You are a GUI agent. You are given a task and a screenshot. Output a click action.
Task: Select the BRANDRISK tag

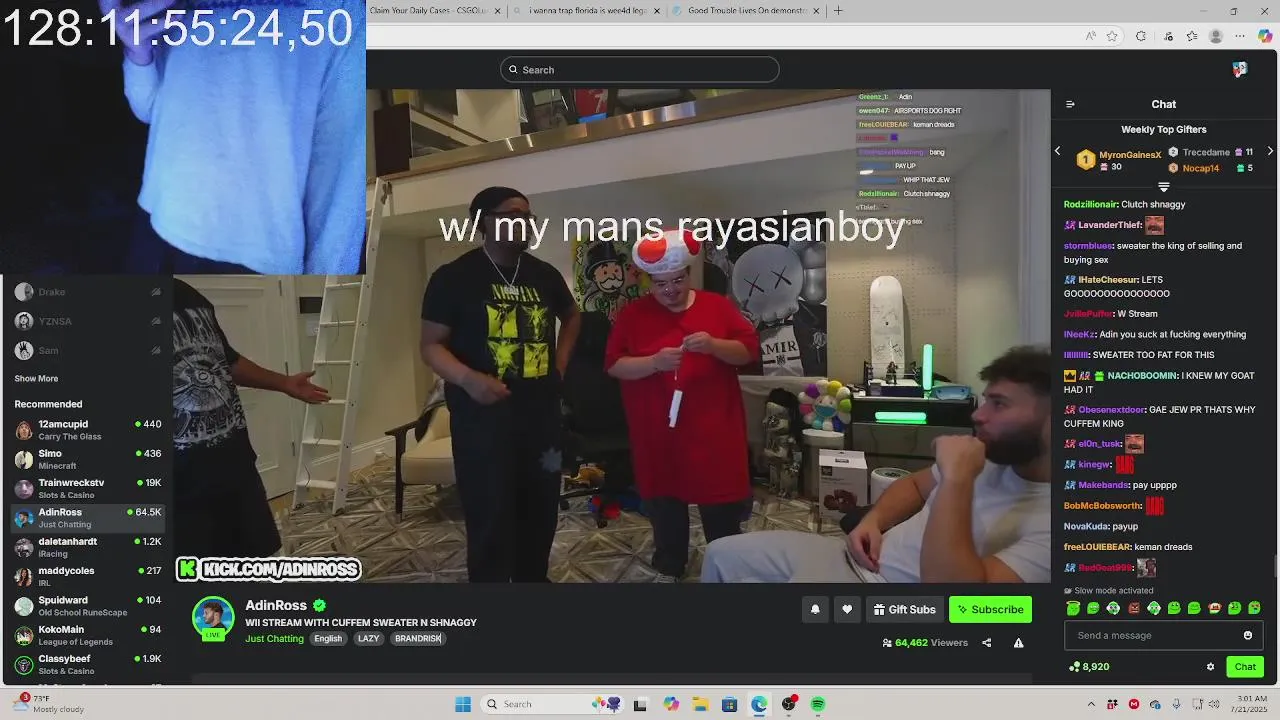click(418, 639)
